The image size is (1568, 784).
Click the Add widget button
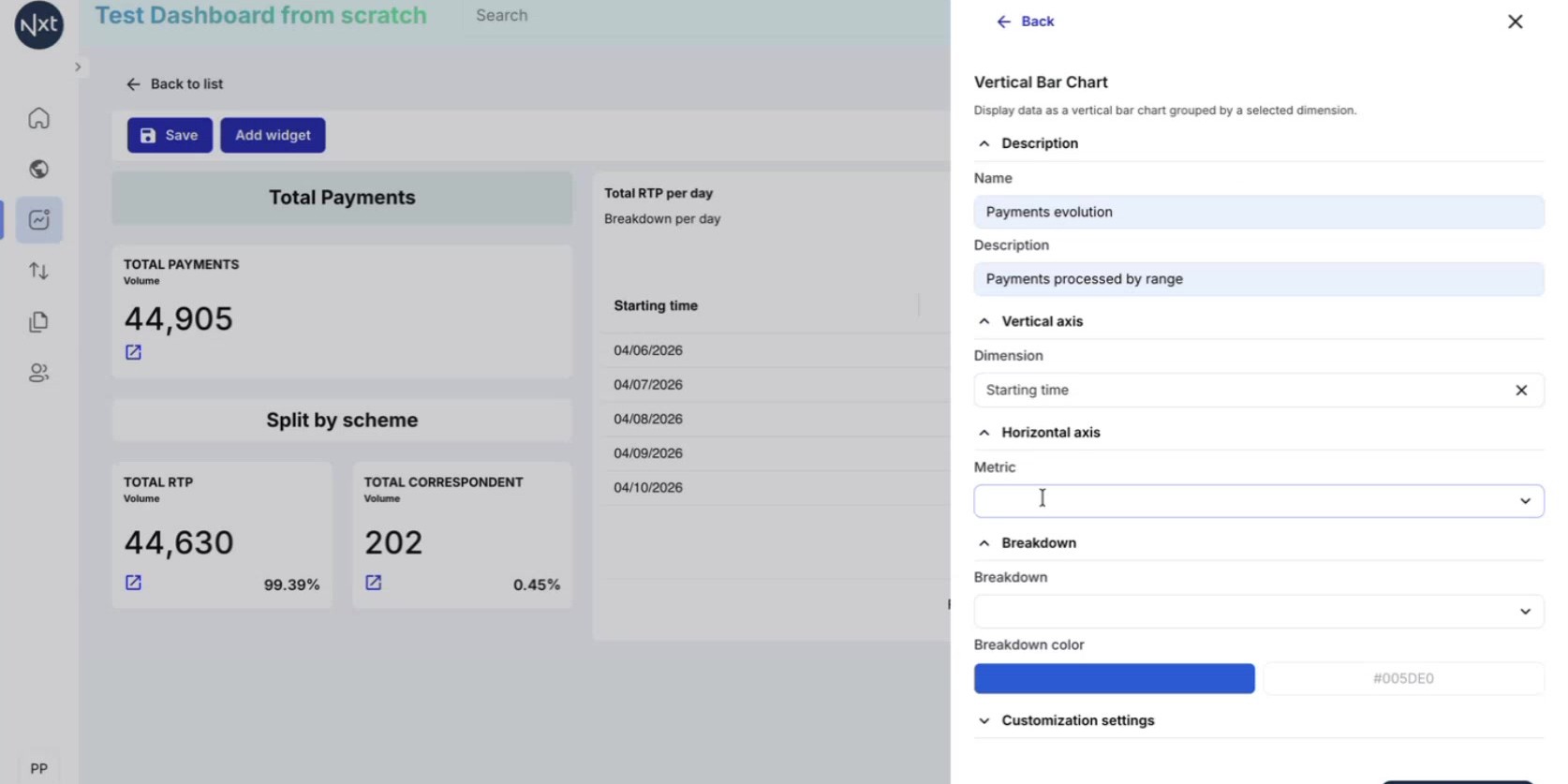[x=273, y=136]
